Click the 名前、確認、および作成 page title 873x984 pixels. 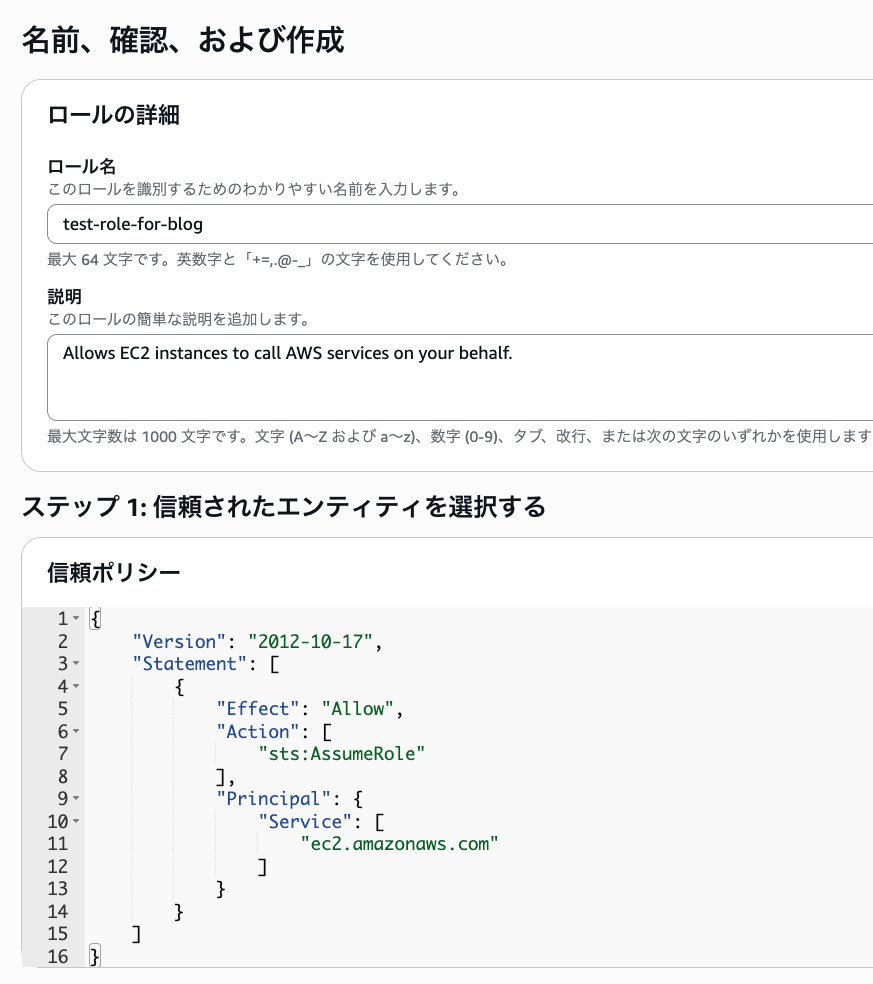point(183,40)
